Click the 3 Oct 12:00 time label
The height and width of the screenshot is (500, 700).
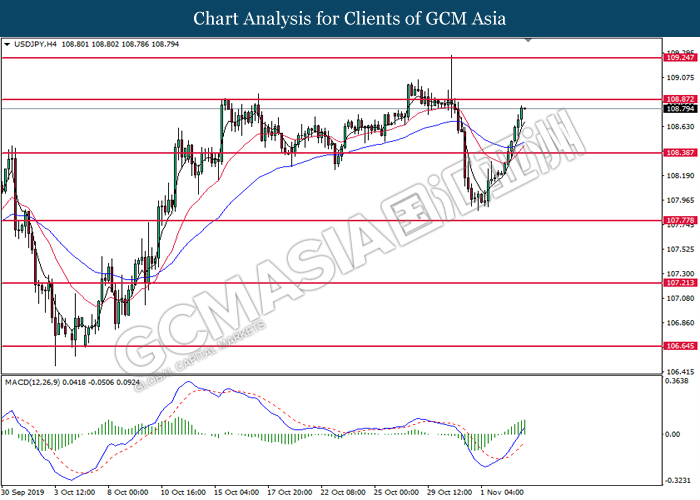(75, 492)
